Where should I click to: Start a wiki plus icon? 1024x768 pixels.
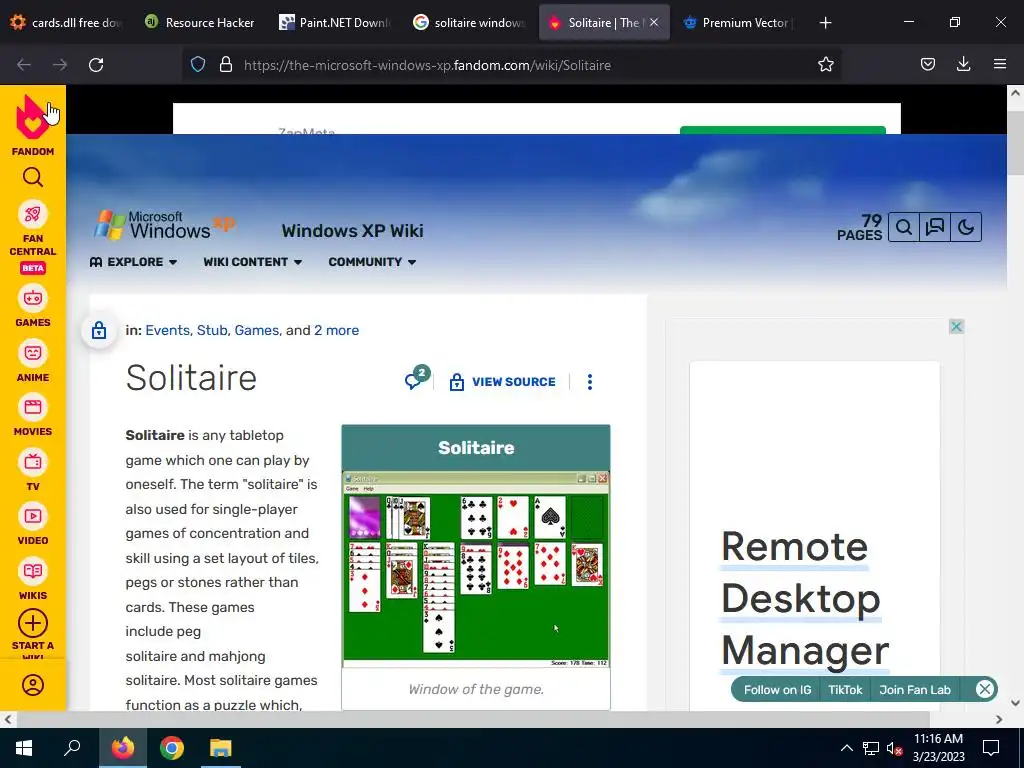[x=33, y=624]
